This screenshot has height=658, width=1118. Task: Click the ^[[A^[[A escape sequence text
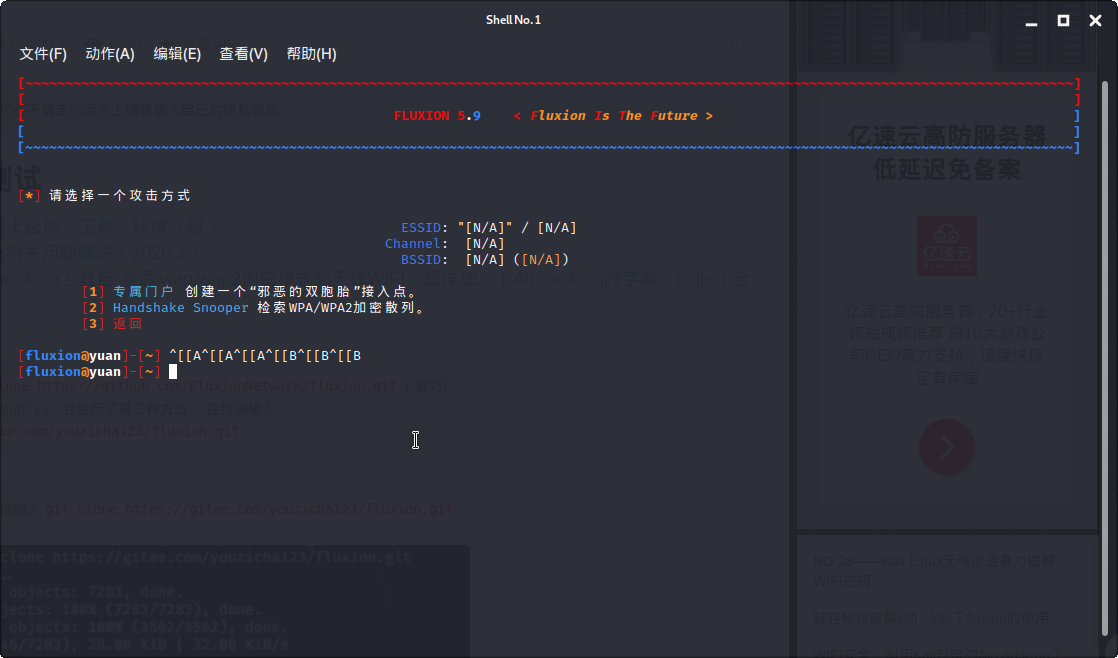[x=265, y=356]
